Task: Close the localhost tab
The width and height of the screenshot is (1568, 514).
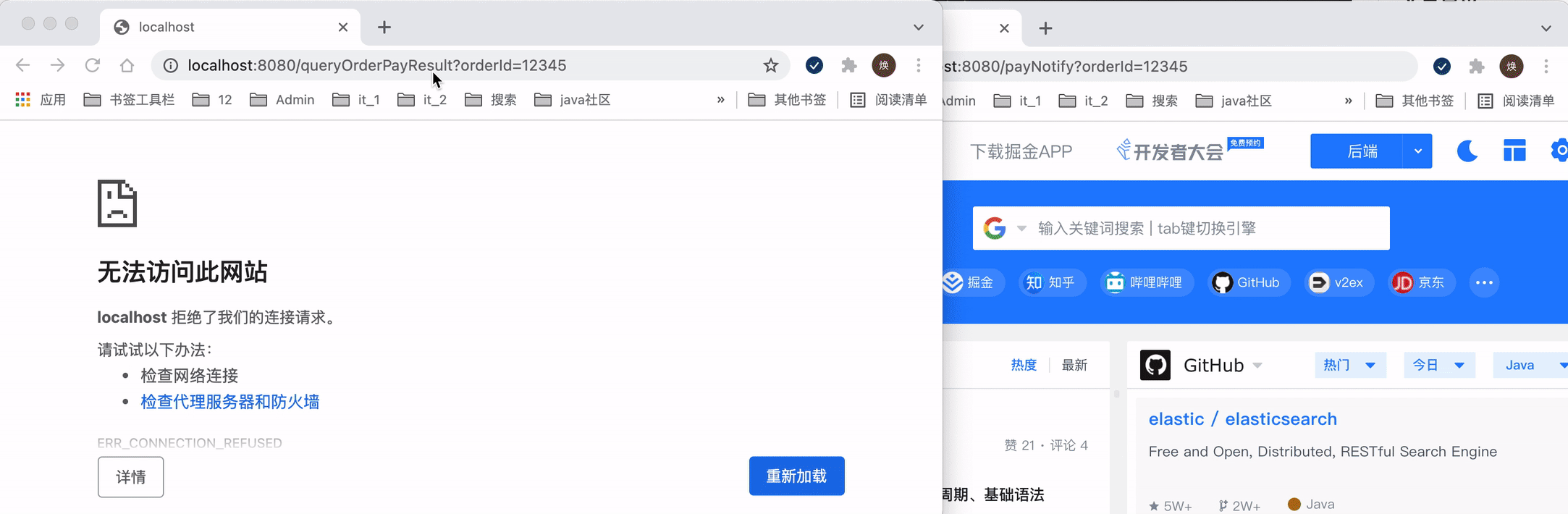Action: click(343, 28)
